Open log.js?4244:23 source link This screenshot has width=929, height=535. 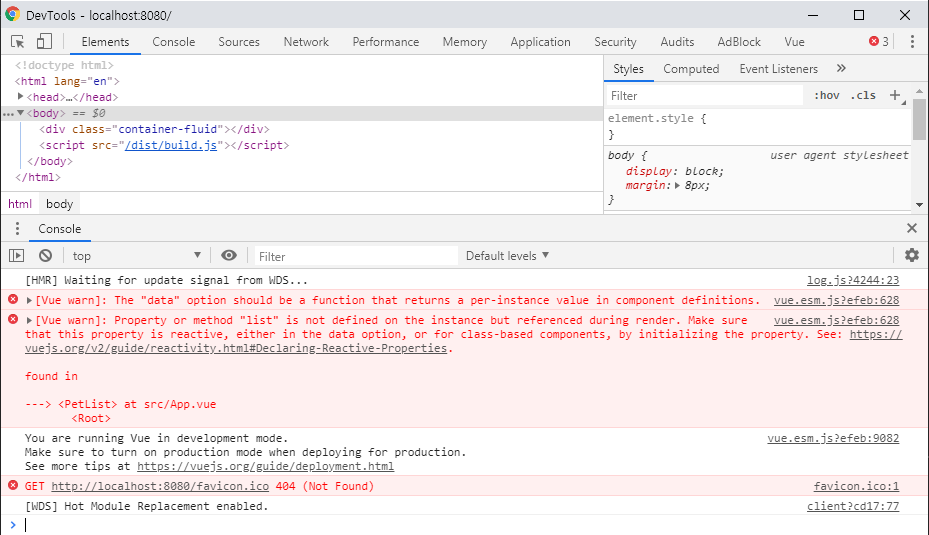(x=853, y=280)
